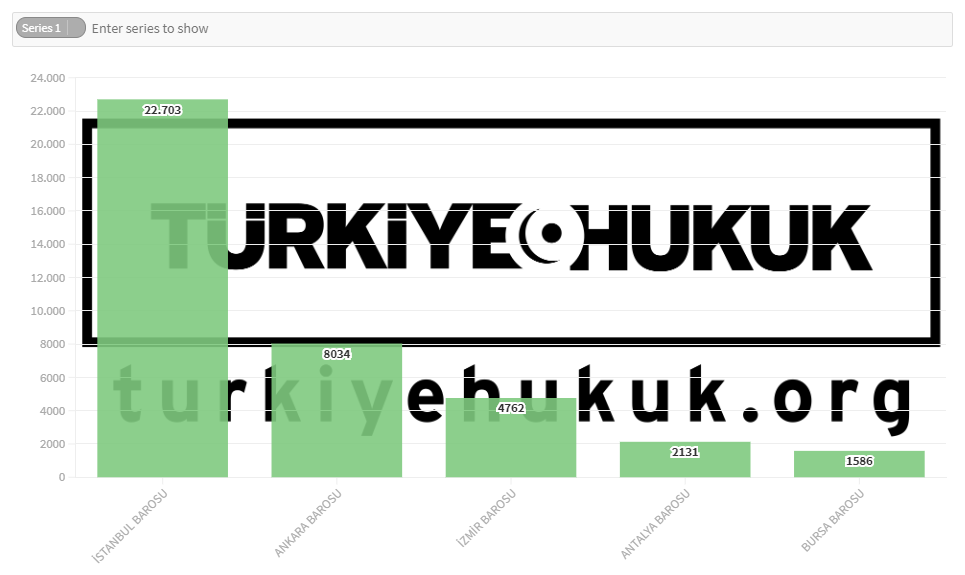Image resolution: width=965 pixels, height=575 pixels.
Task: Click the ANKARA BAROSU green bar
Action: pos(337,410)
